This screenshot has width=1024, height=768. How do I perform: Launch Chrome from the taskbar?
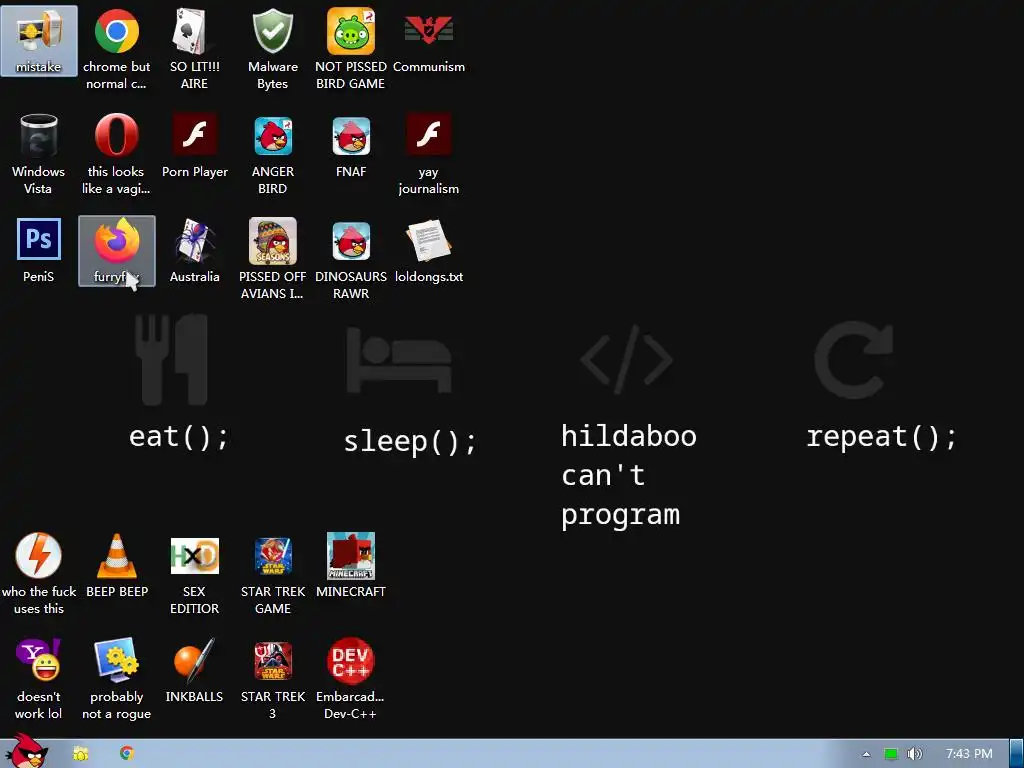coord(127,754)
